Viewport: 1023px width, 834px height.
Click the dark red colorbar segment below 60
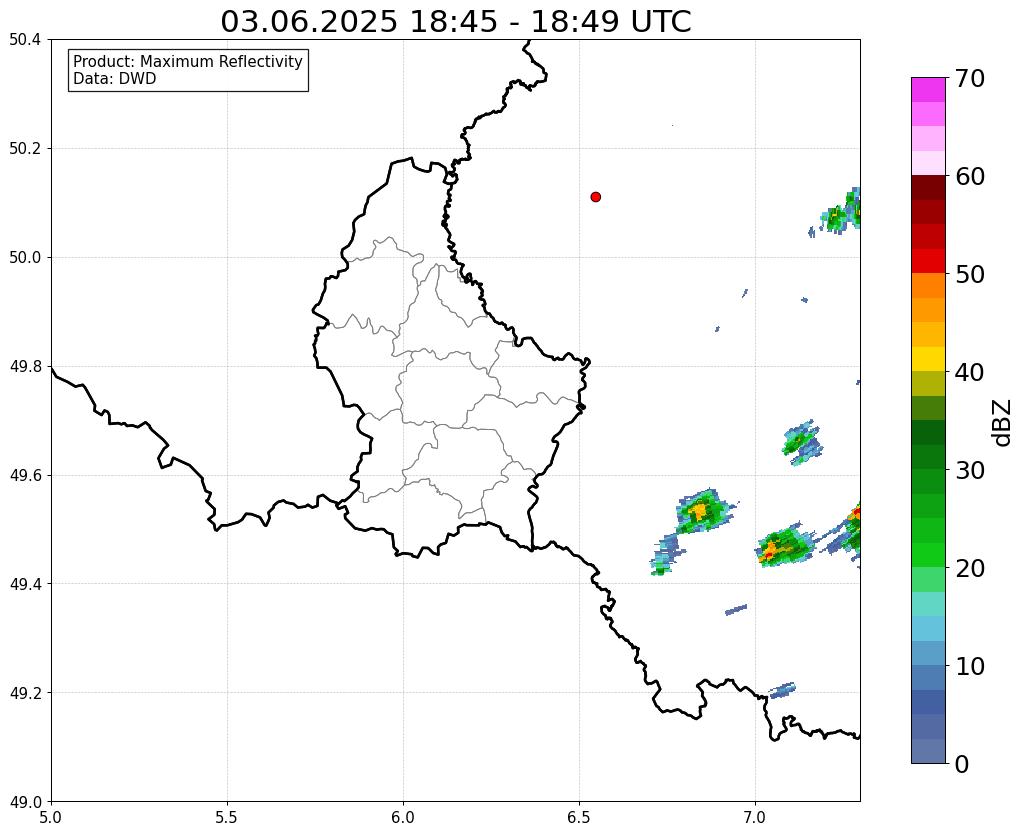[928, 188]
